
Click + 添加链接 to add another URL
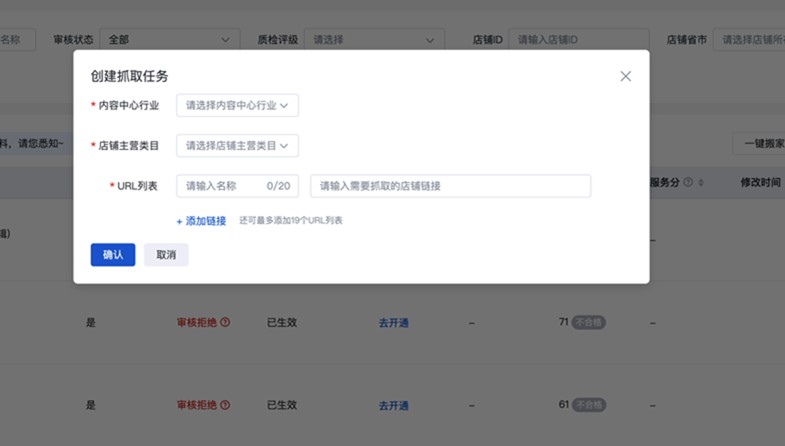[x=201, y=221]
